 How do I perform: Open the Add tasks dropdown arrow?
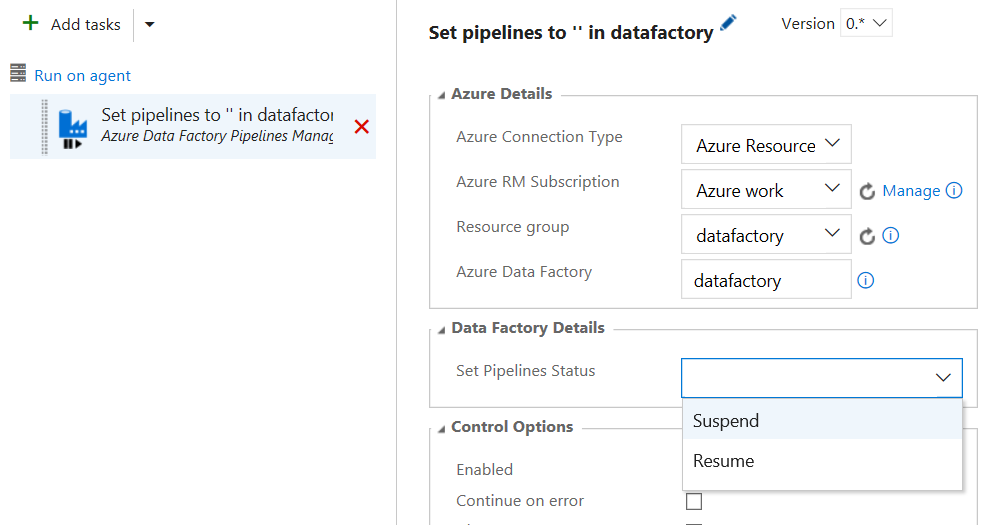pyautogui.click(x=149, y=24)
